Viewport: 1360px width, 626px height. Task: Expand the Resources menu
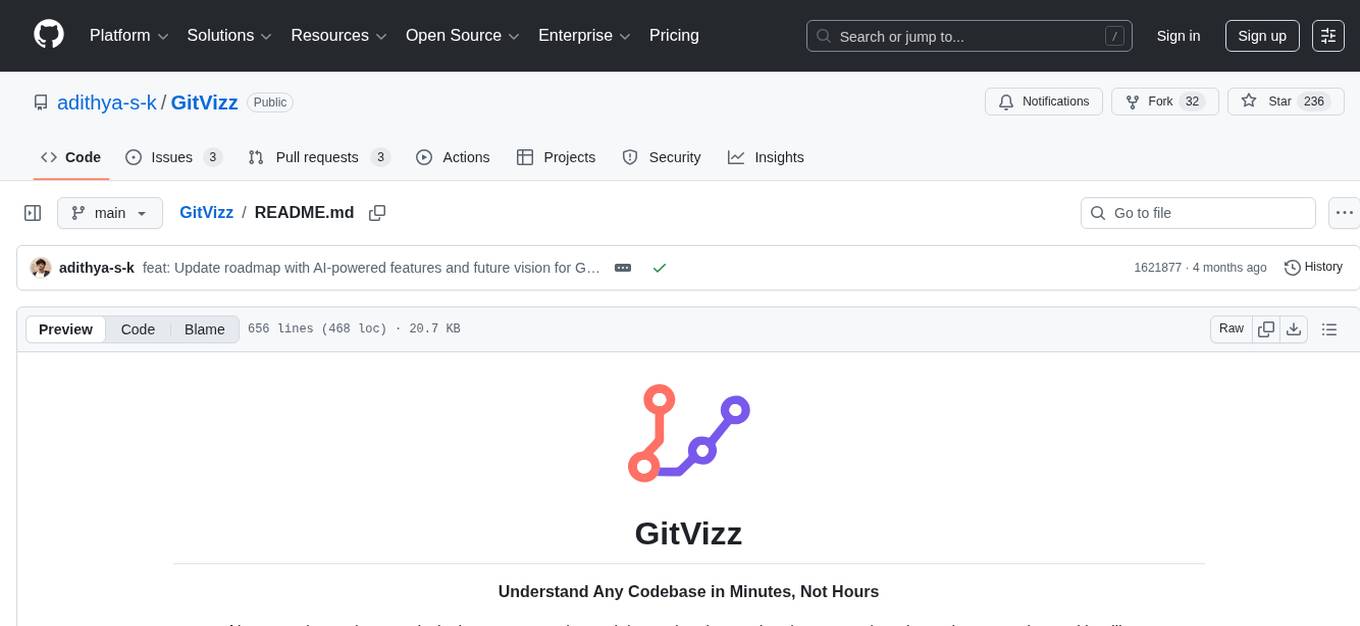click(338, 35)
